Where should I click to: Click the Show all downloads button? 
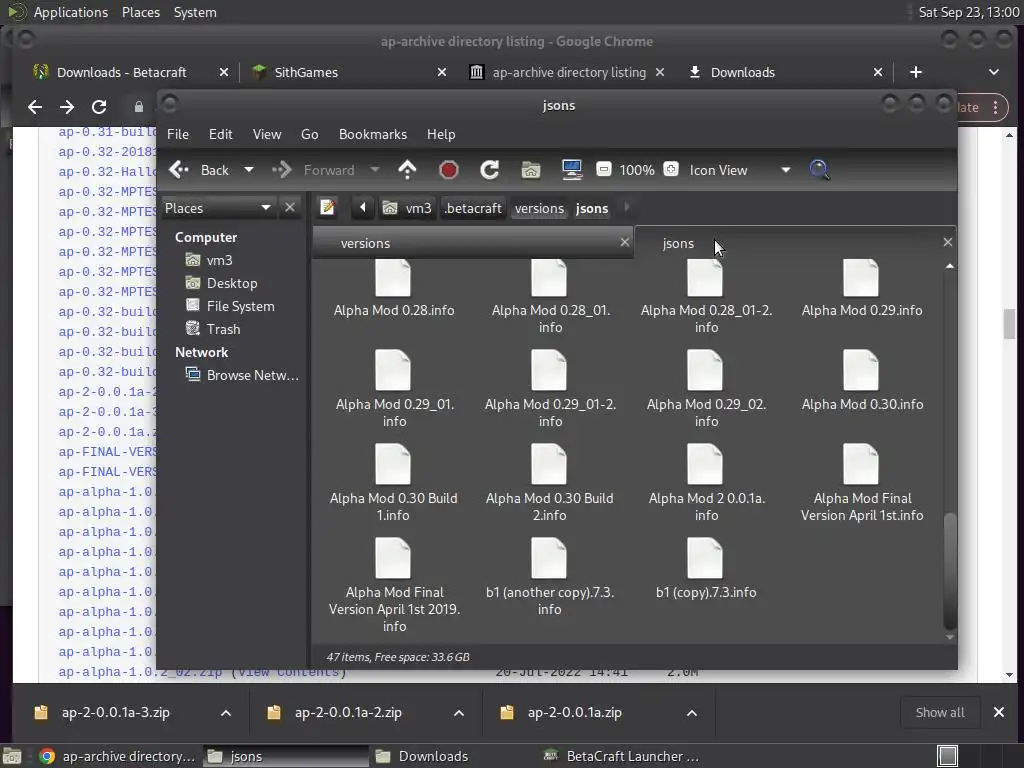[940, 712]
